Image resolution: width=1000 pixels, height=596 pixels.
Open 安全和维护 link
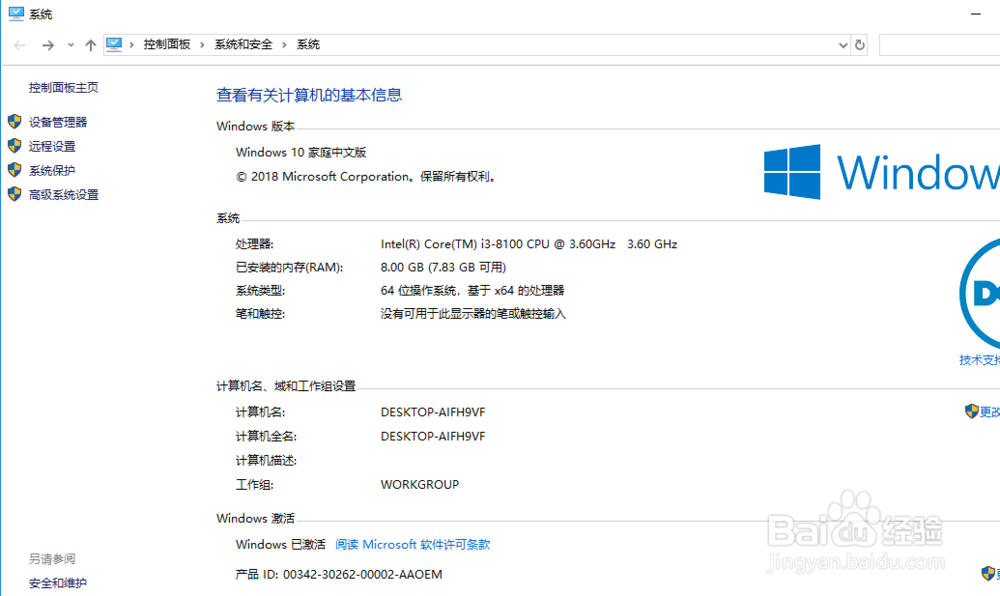[58, 583]
